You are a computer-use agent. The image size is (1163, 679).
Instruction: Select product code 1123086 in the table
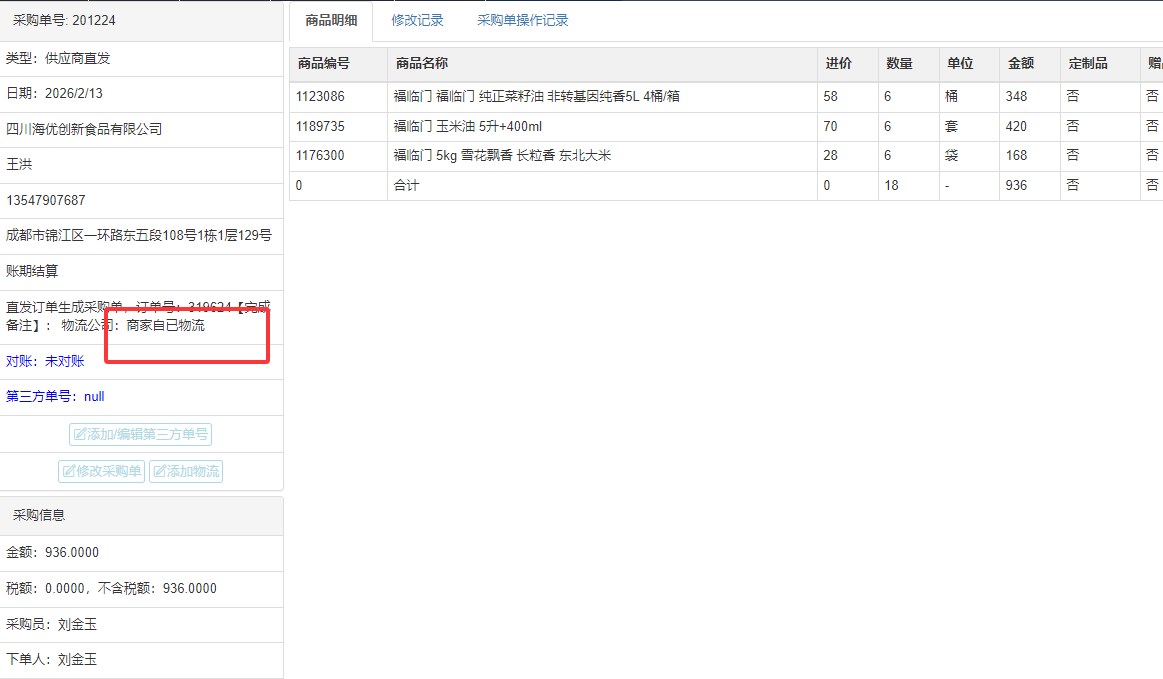pos(320,97)
